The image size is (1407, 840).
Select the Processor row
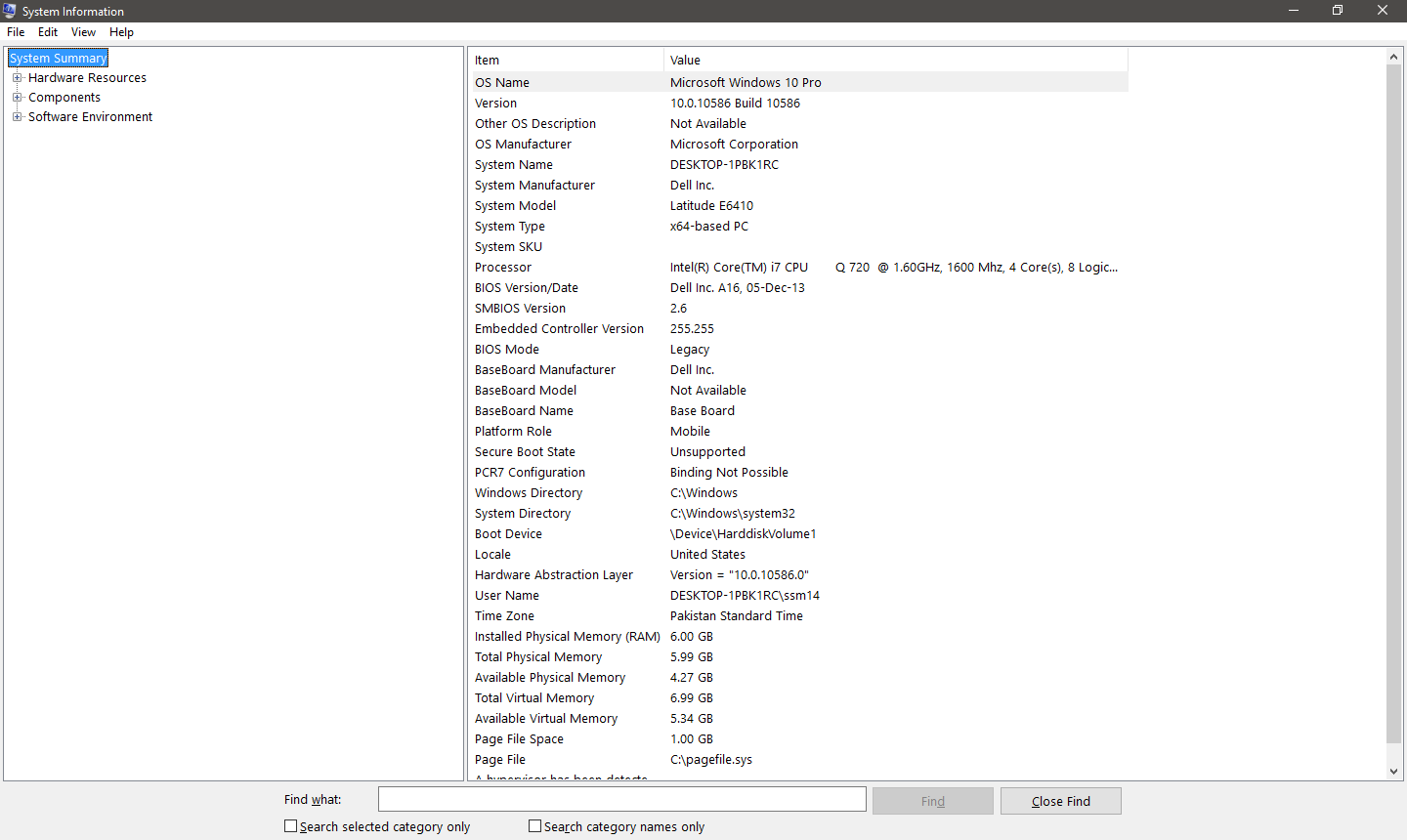click(x=798, y=267)
